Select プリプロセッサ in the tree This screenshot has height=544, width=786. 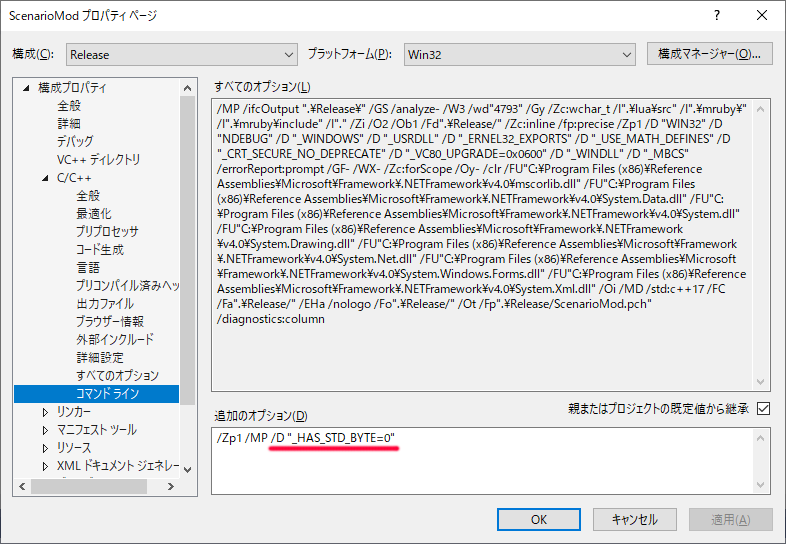coord(107,232)
